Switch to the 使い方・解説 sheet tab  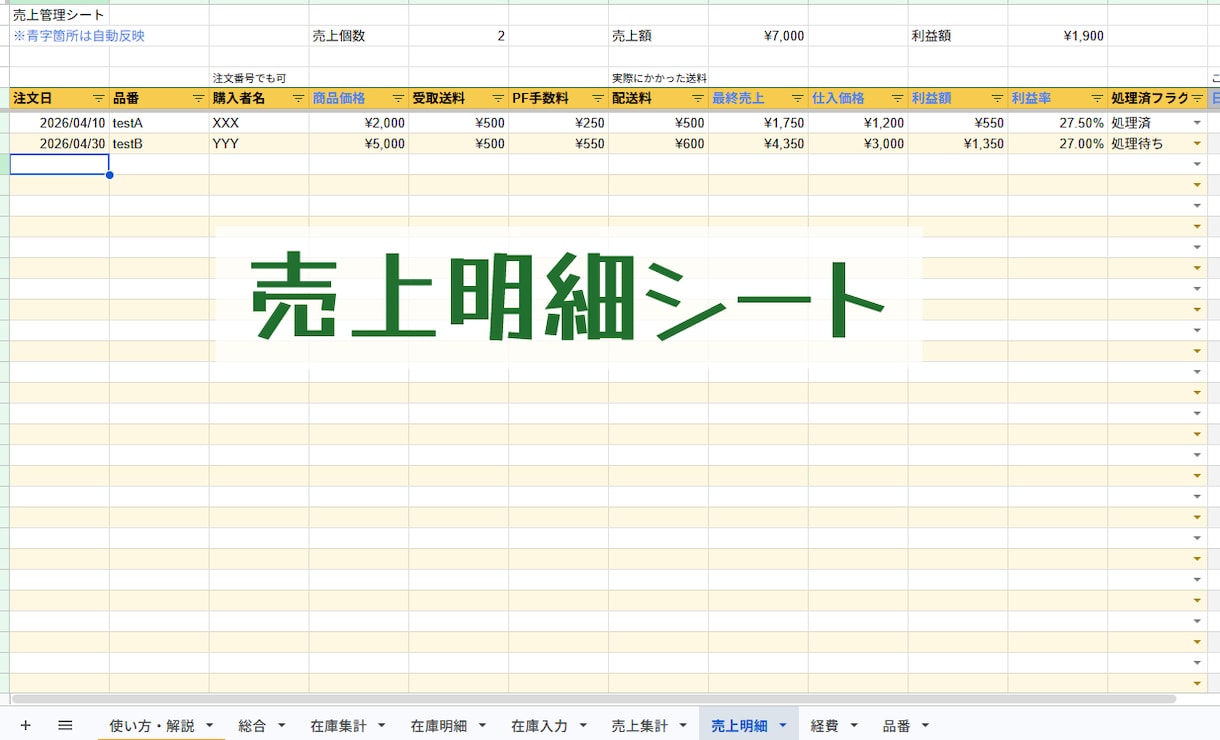[152, 726]
